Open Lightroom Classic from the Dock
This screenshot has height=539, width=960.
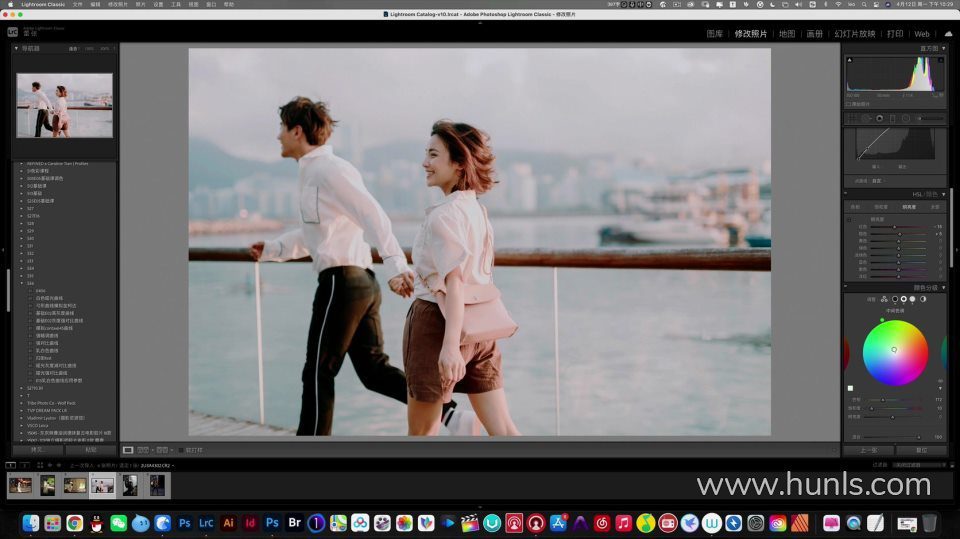[x=206, y=523]
